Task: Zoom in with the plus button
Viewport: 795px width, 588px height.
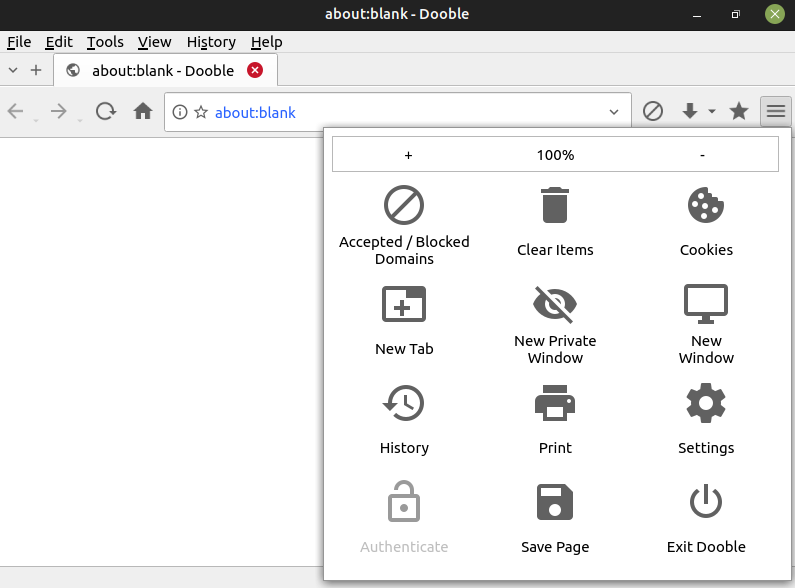Action: (x=408, y=155)
